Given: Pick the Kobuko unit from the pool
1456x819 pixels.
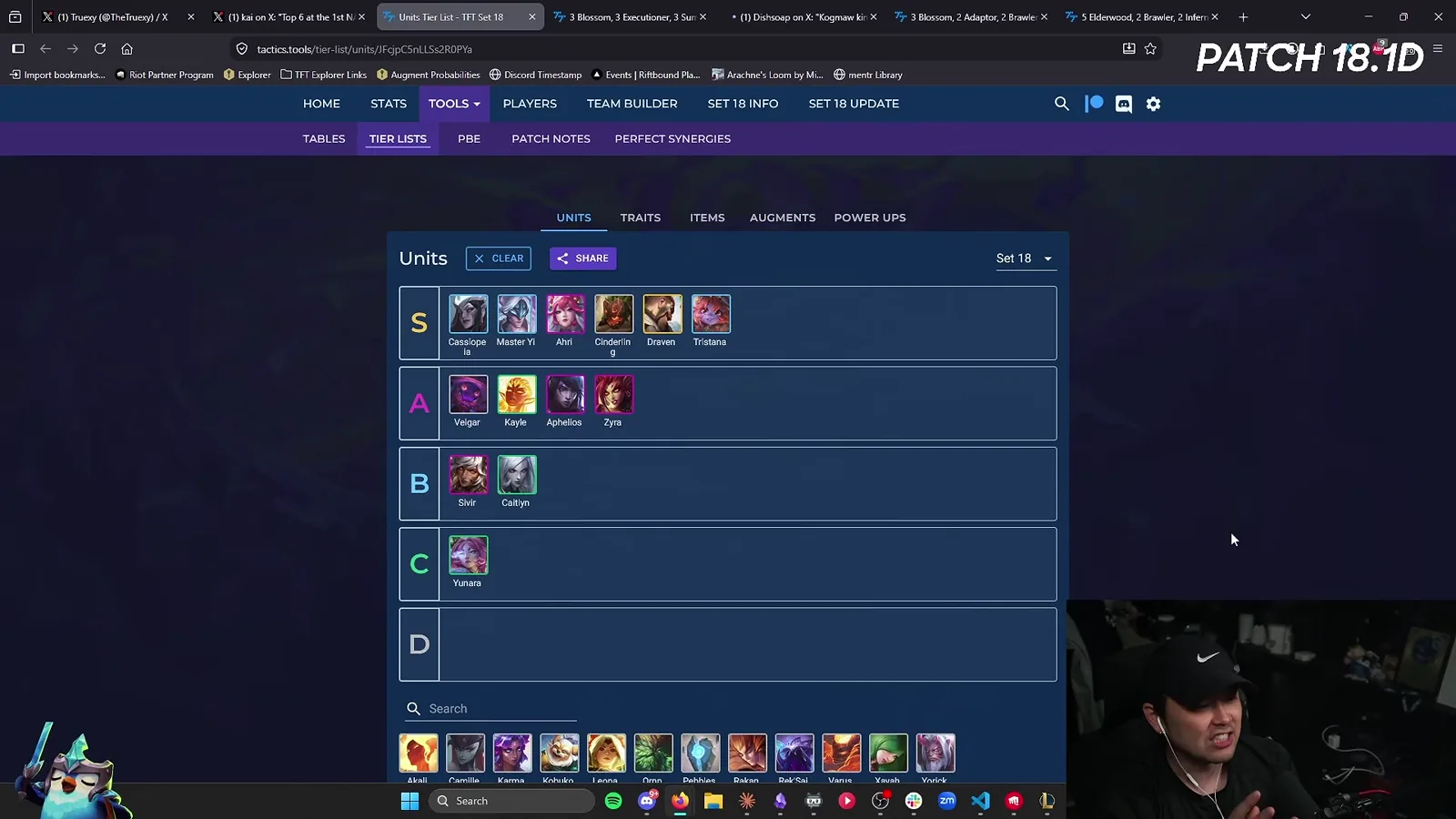Looking at the screenshot, I should click(560, 753).
